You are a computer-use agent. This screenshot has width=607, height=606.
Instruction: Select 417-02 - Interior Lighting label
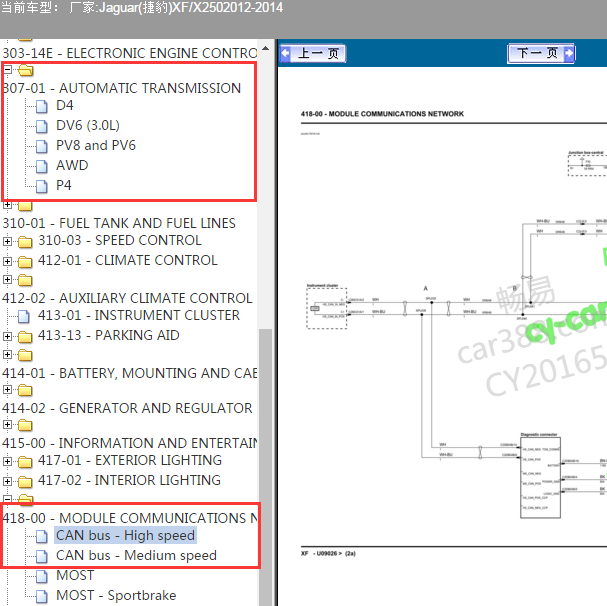(129, 481)
